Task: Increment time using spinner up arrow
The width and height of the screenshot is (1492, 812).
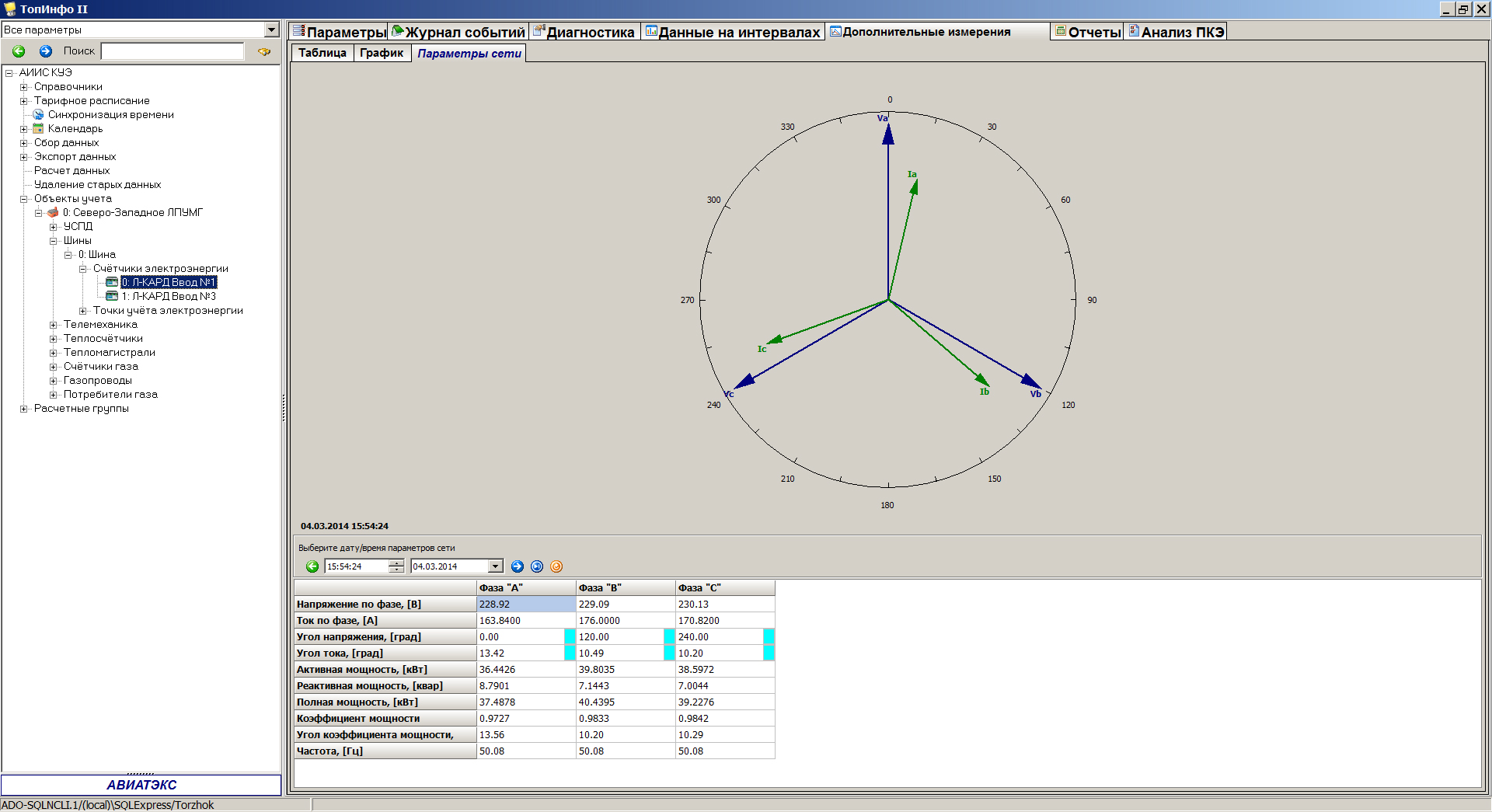Action: click(396, 563)
